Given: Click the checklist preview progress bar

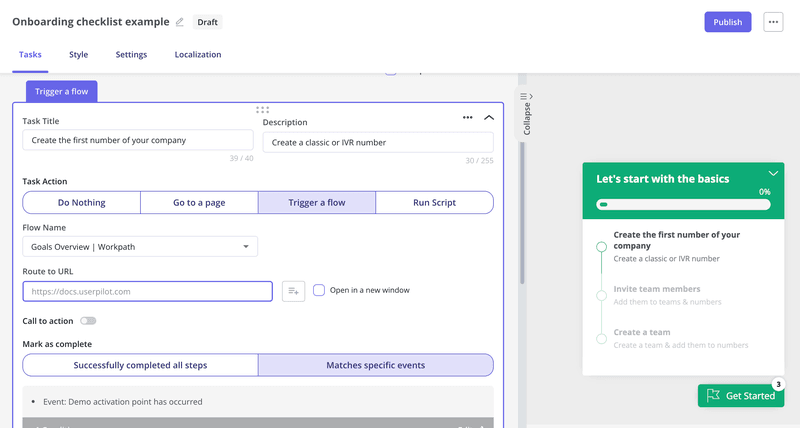Looking at the screenshot, I should [x=683, y=205].
